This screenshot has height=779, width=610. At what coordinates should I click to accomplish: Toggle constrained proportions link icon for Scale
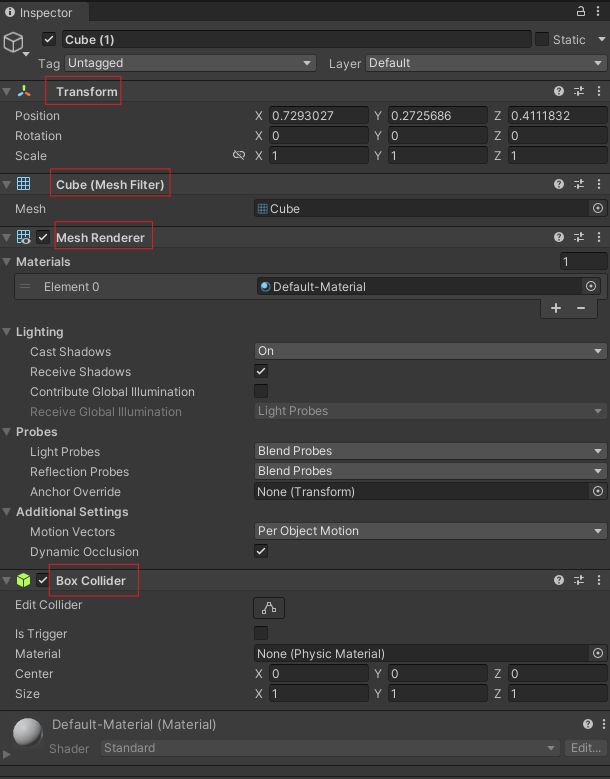[239, 156]
